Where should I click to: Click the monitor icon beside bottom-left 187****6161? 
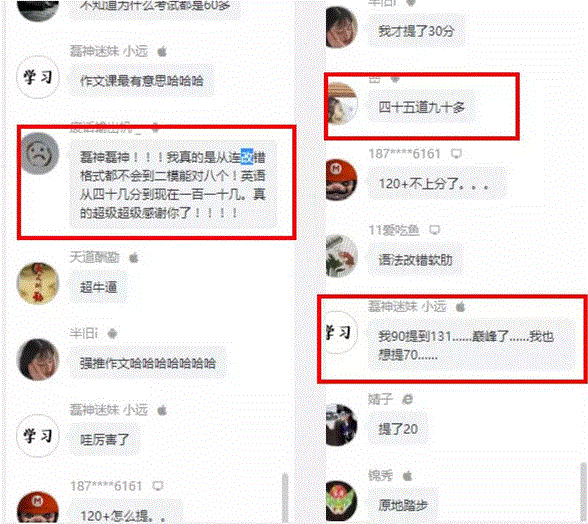point(158,486)
